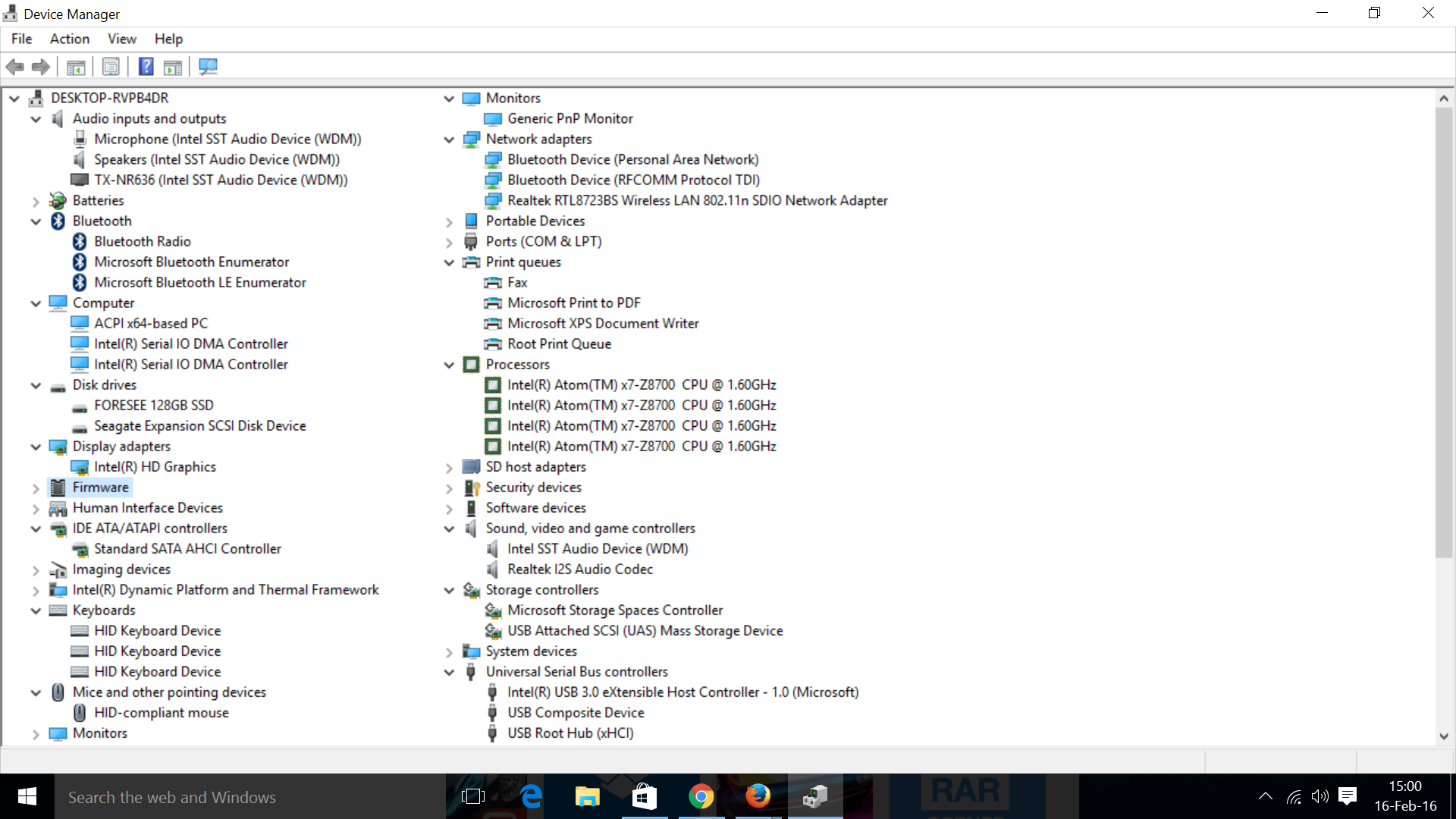Click the Windows Start button
Image resolution: width=1456 pixels, height=819 pixels.
[x=27, y=796]
